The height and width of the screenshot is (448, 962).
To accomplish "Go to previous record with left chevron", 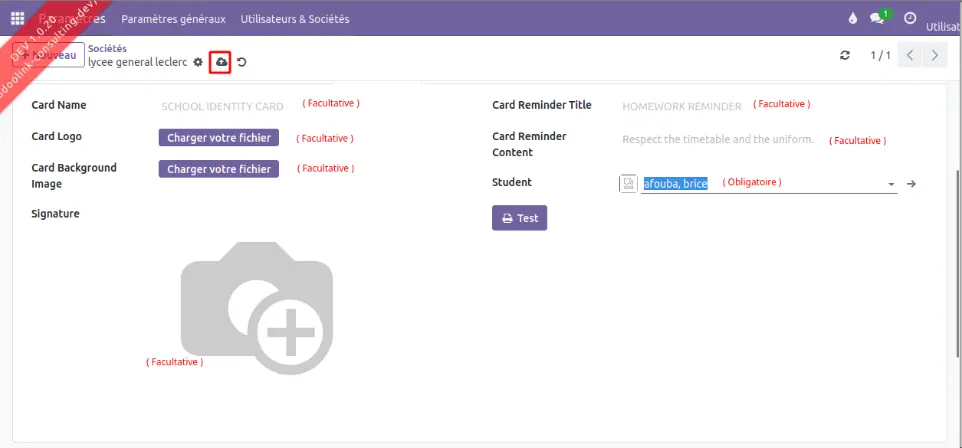I will click(910, 55).
